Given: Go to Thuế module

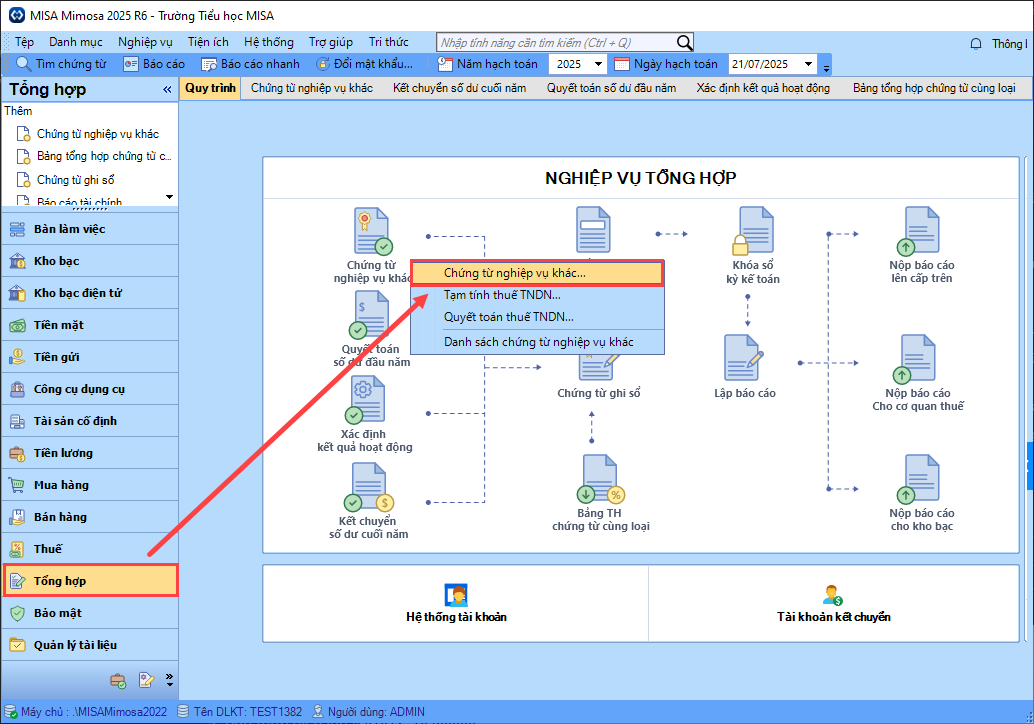Looking at the screenshot, I should pyautogui.click(x=90, y=549).
